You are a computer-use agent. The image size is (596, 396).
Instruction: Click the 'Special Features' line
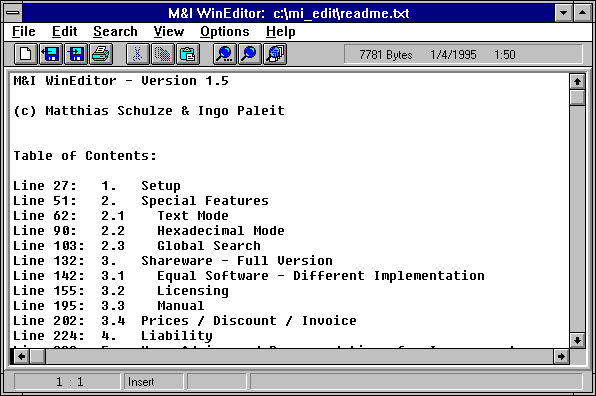point(205,200)
